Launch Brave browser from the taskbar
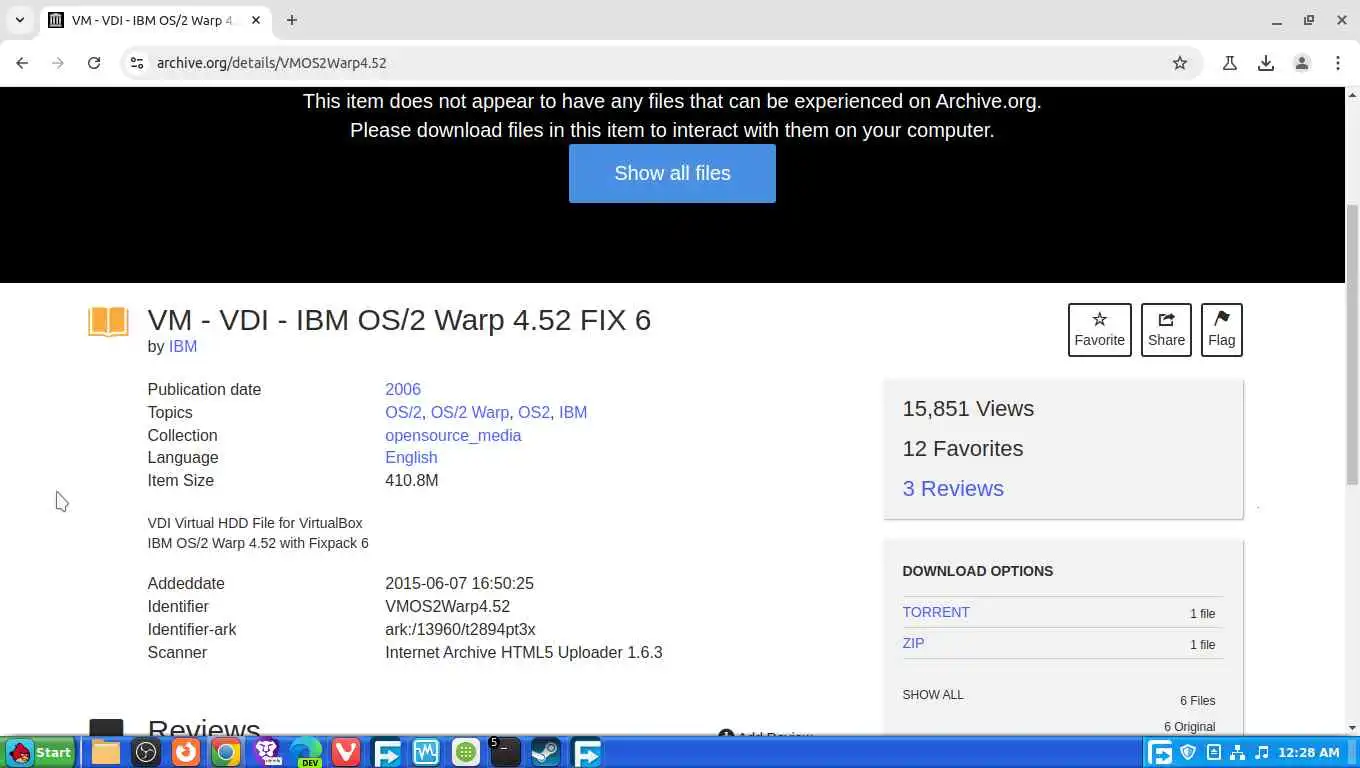The height and width of the screenshot is (768, 1360). (266, 752)
